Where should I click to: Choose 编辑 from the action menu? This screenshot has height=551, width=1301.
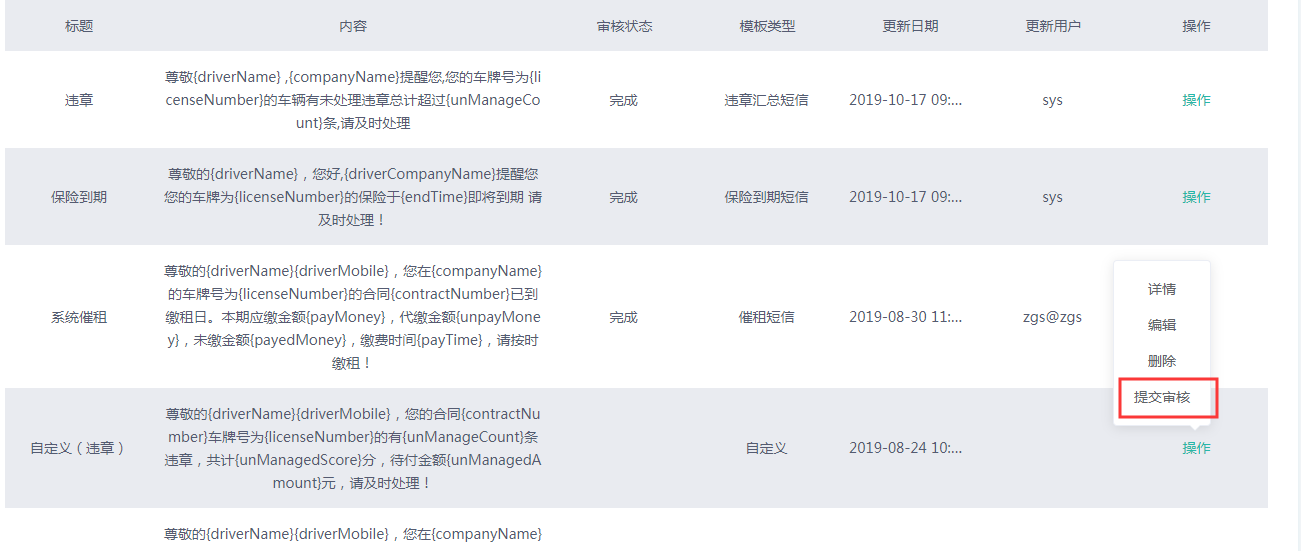[x=1161, y=325]
